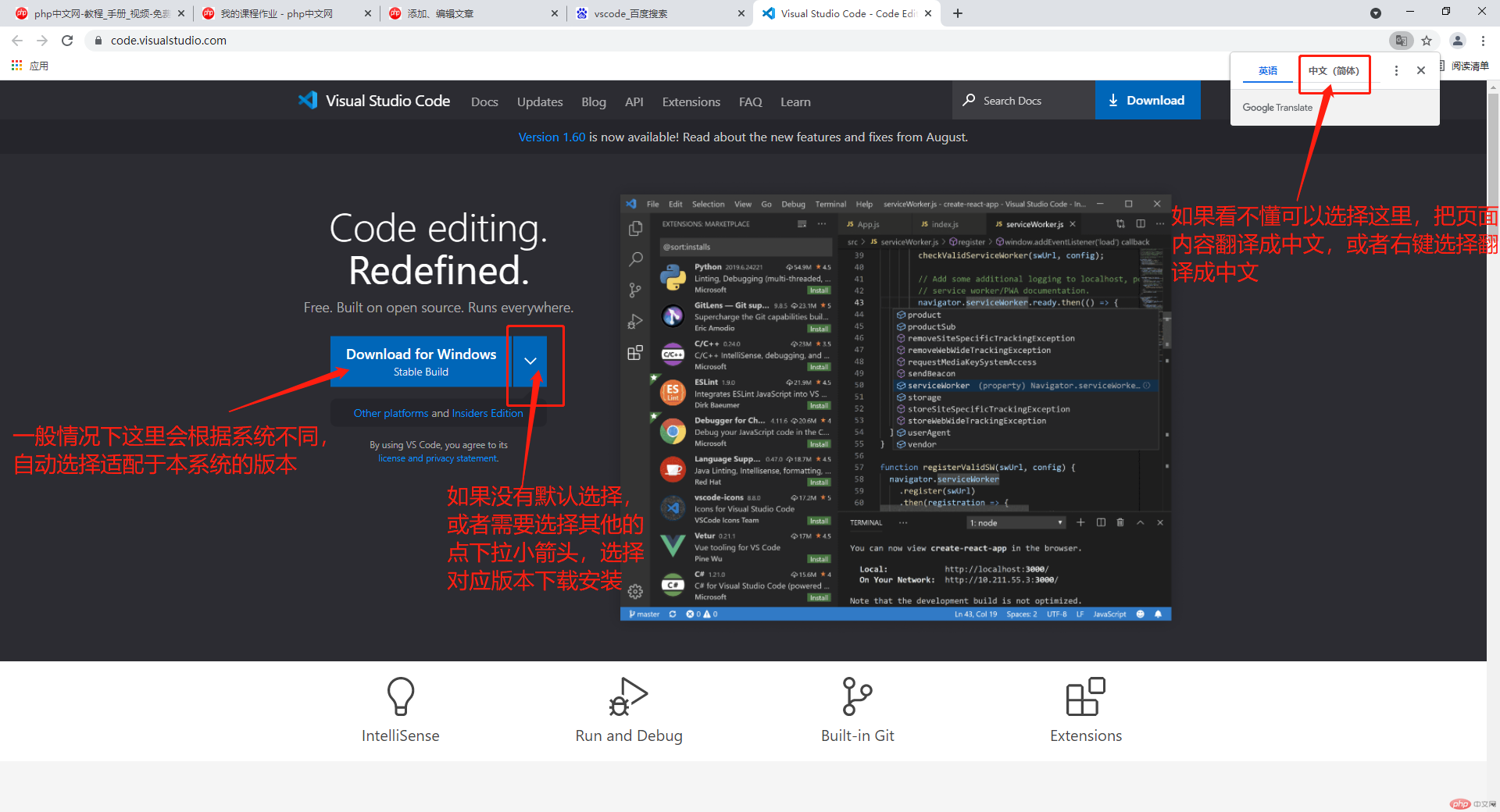
Task: Open the apps grid icon in bookmarks bar
Action: (x=16, y=66)
